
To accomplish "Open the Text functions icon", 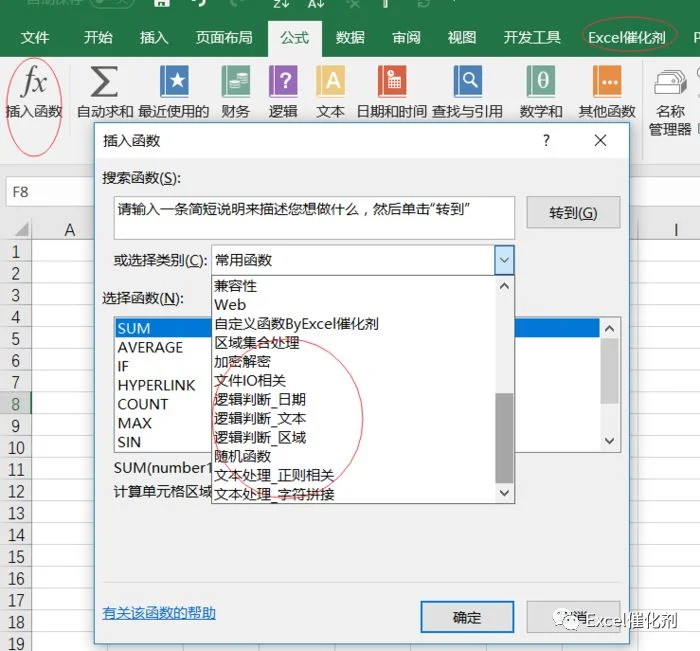I will (330, 81).
